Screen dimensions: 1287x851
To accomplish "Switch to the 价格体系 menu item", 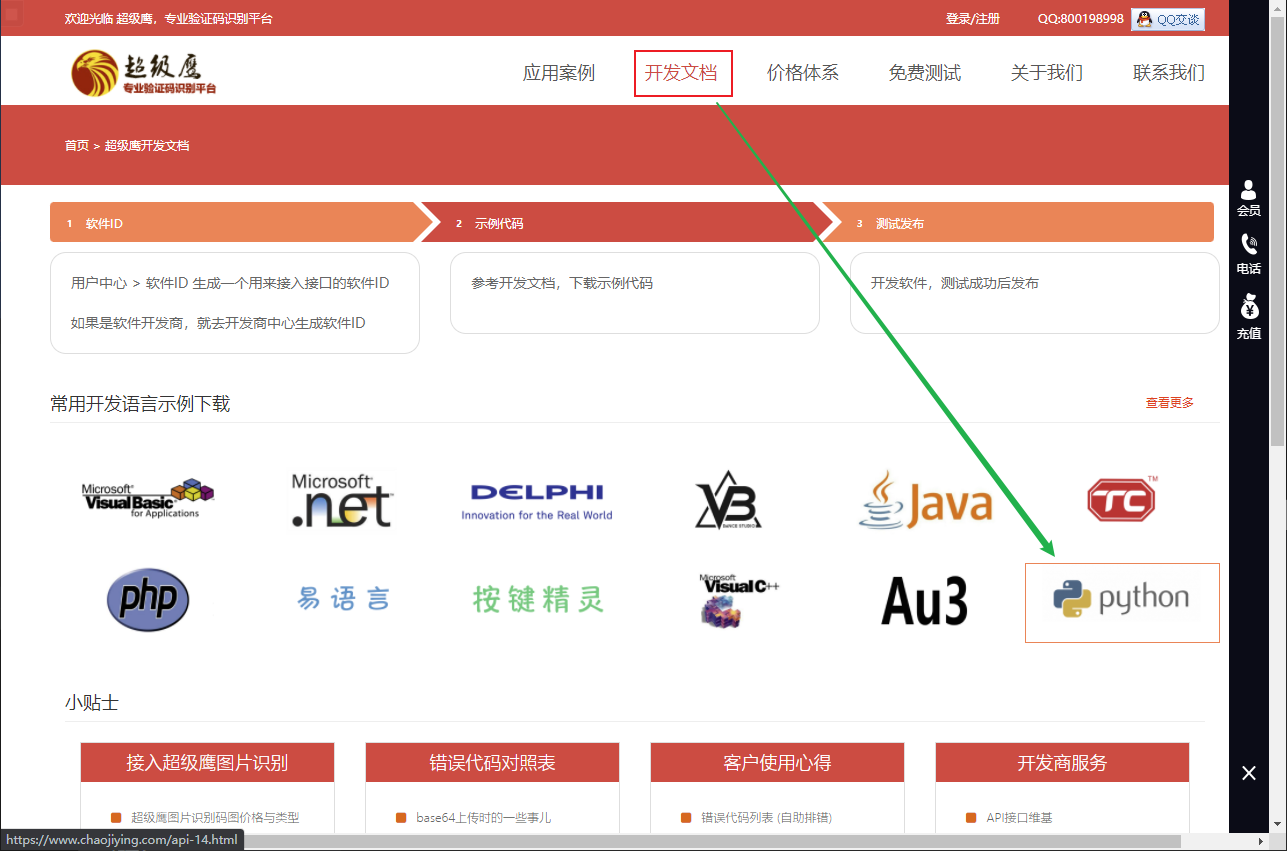I will coord(803,72).
